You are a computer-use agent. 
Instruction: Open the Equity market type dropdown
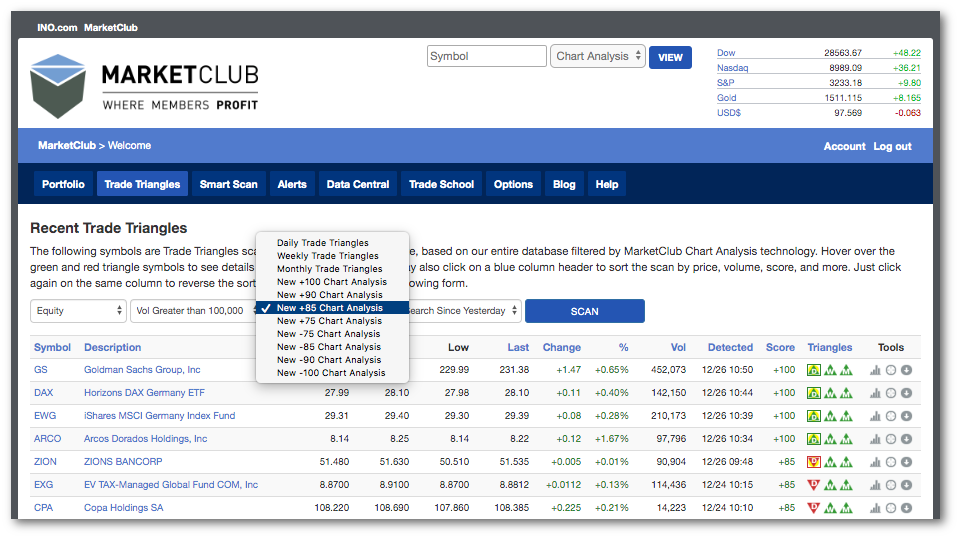(x=78, y=311)
